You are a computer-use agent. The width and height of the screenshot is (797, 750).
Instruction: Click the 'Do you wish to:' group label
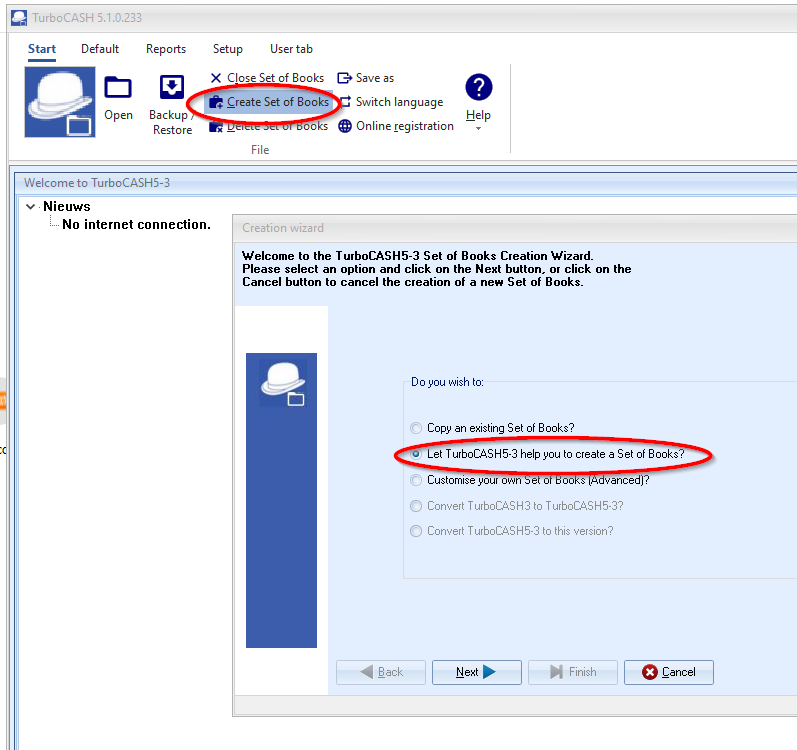(x=447, y=382)
